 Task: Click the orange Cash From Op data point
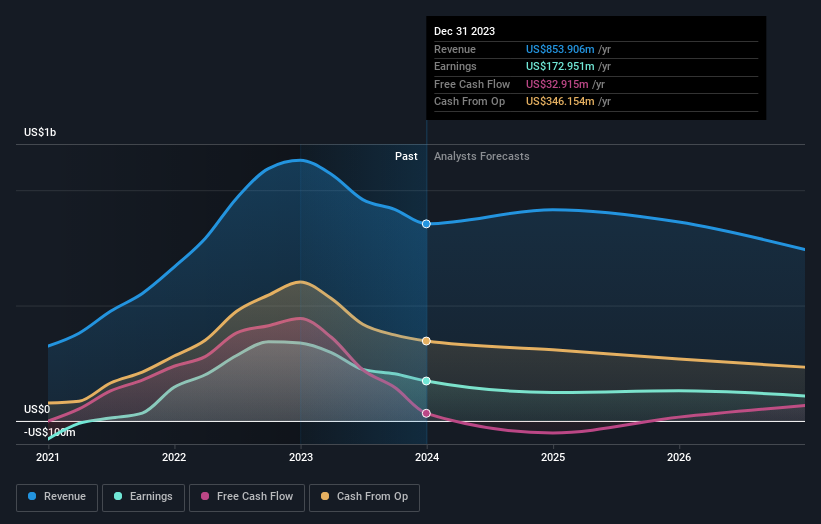(x=426, y=341)
